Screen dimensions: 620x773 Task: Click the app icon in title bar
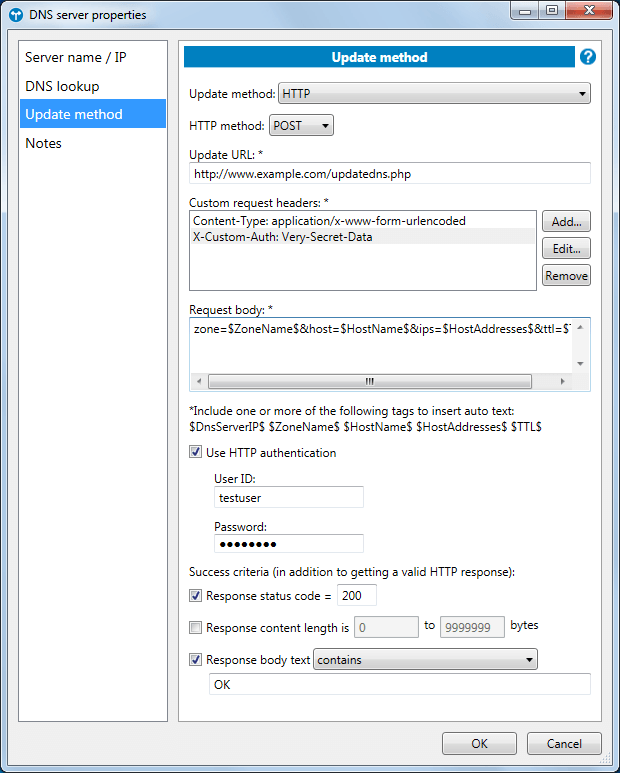pyautogui.click(x=15, y=15)
